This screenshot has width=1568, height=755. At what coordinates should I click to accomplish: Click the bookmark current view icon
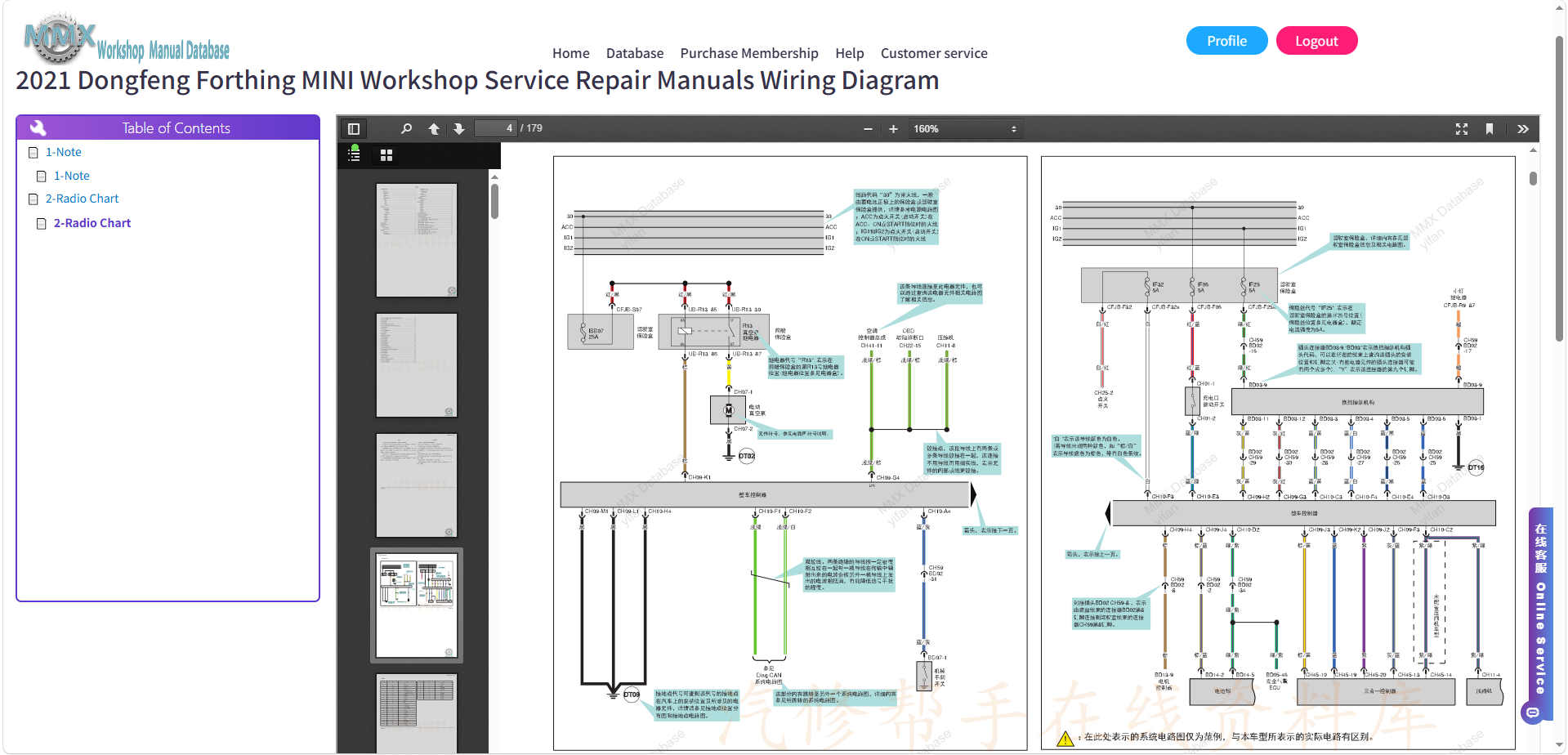coord(1490,129)
